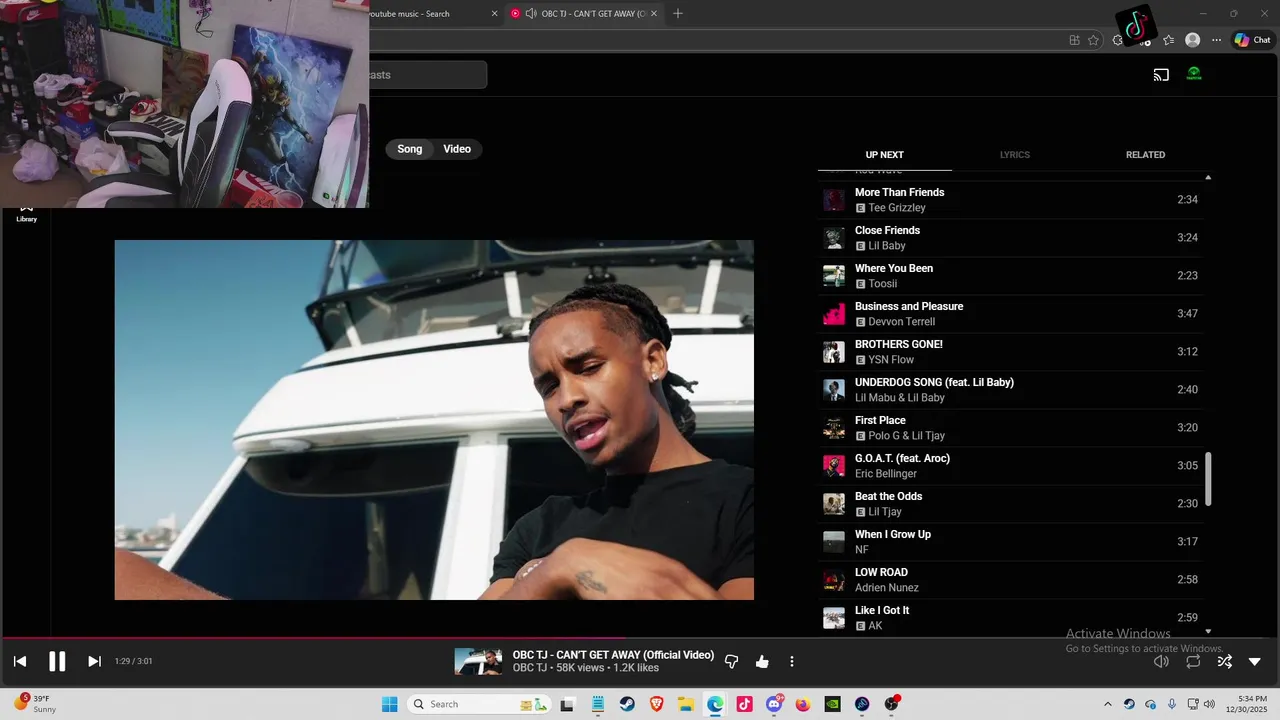This screenshot has width=1280, height=720.
Task: Open the Eric Bellinger artist link
Action: (x=886, y=474)
